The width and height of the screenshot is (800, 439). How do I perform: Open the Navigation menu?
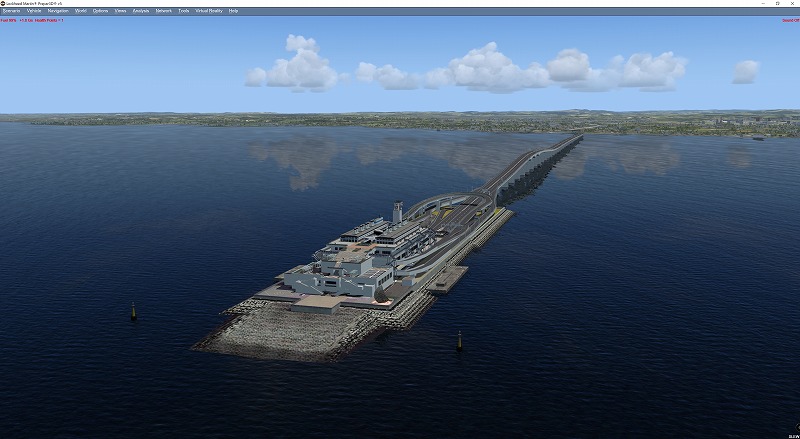[x=58, y=10]
